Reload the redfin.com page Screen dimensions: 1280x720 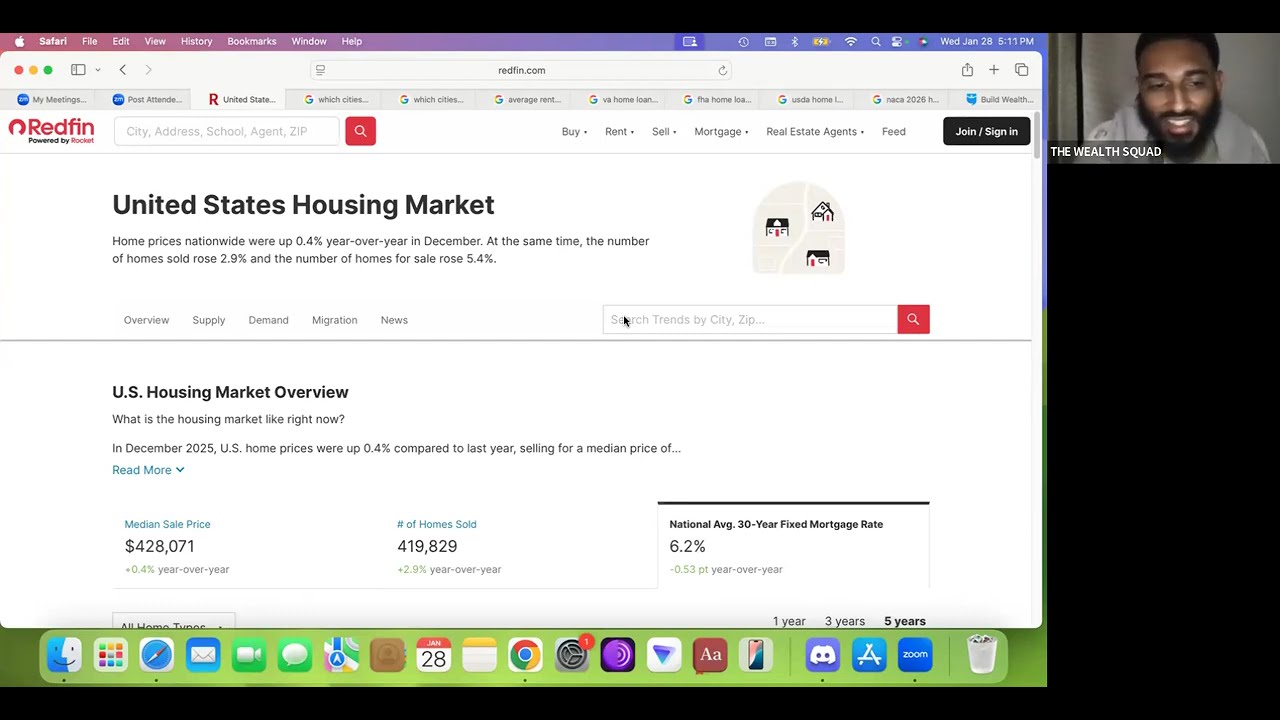[722, 70]
